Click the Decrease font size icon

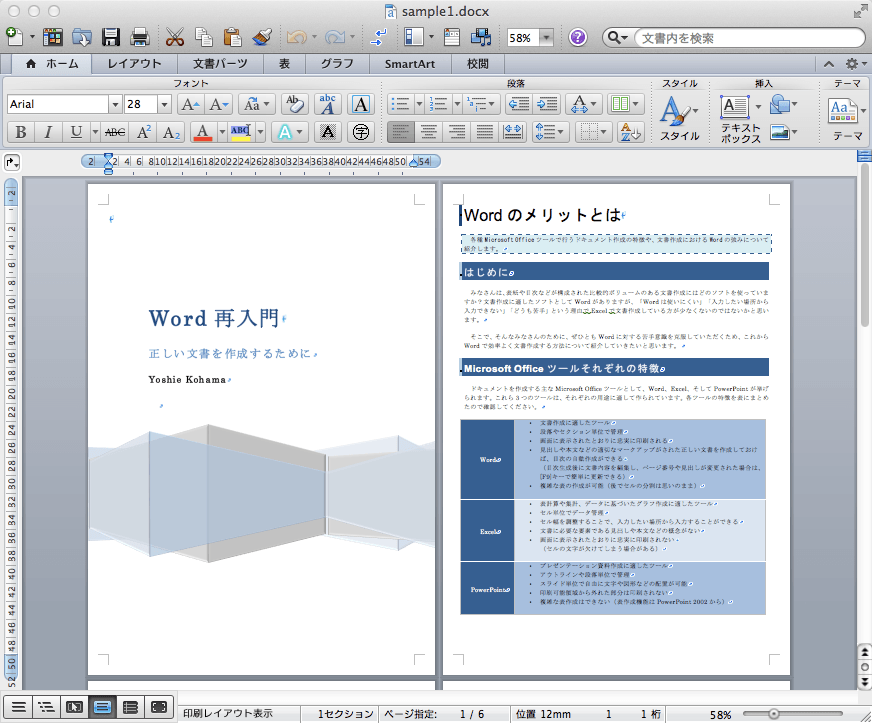point(218,104)
